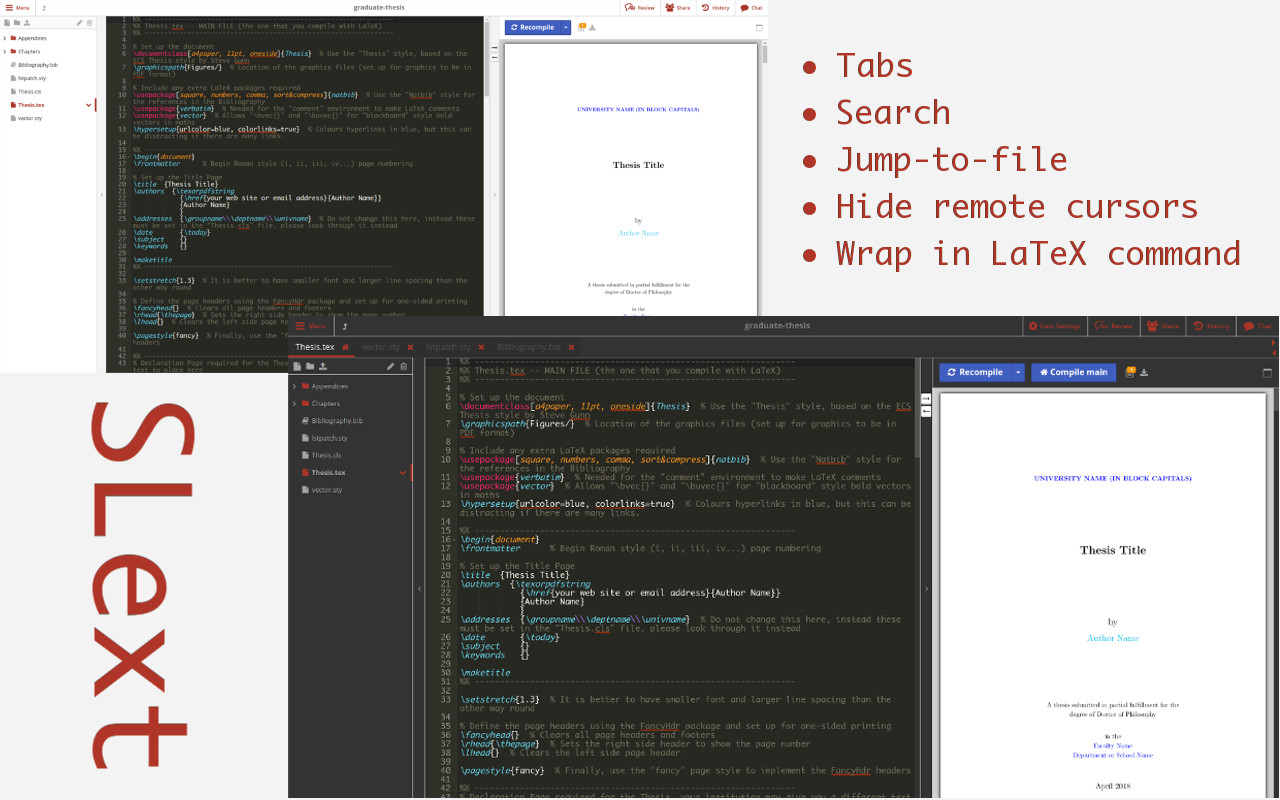Click Recompile in the light window
Image resolution: width=1280 pixels, height=800 pixels.
tap(532, 27)
